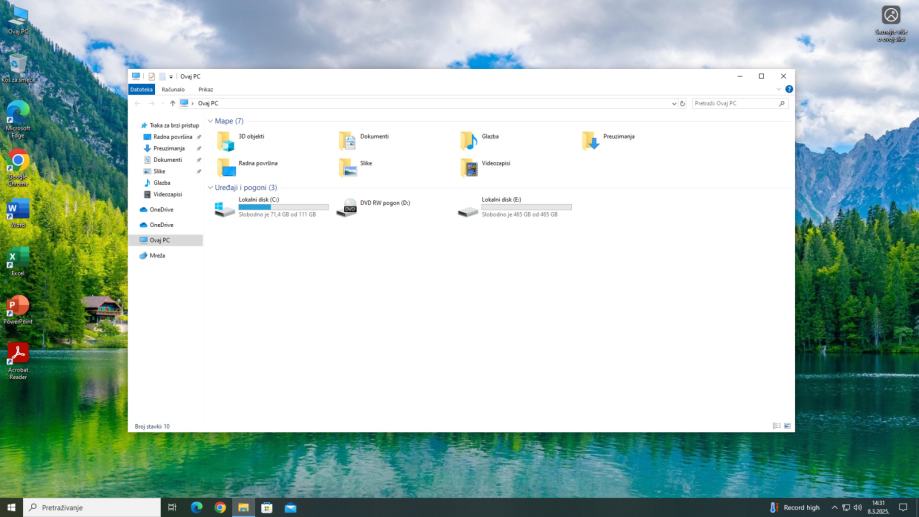Open Mail from the taskbar

click(291, 508)
